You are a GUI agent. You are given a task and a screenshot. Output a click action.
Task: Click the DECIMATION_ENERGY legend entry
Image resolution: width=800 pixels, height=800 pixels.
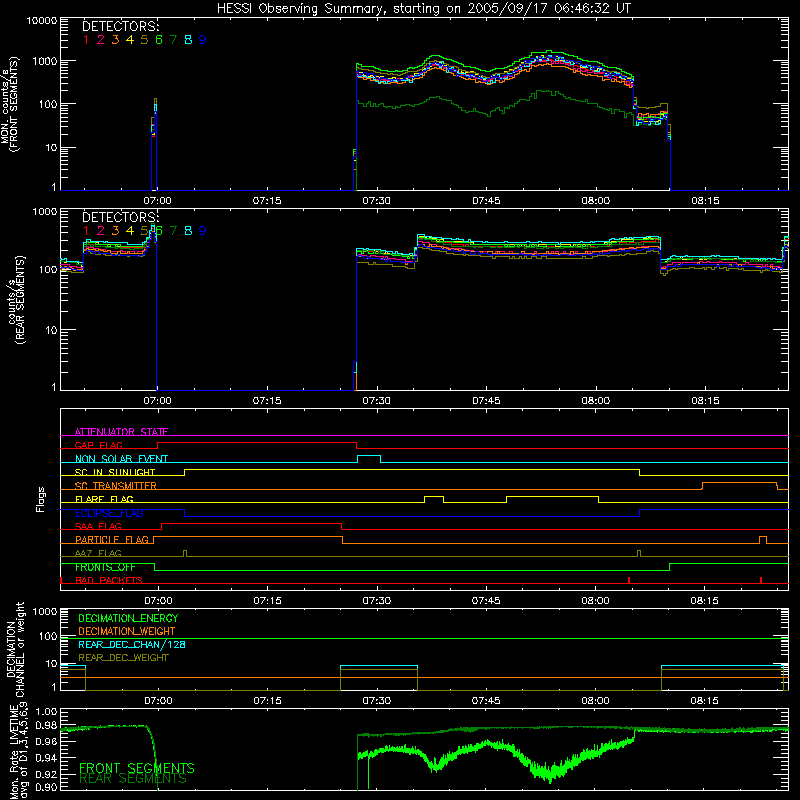click(x=128, y=618)
